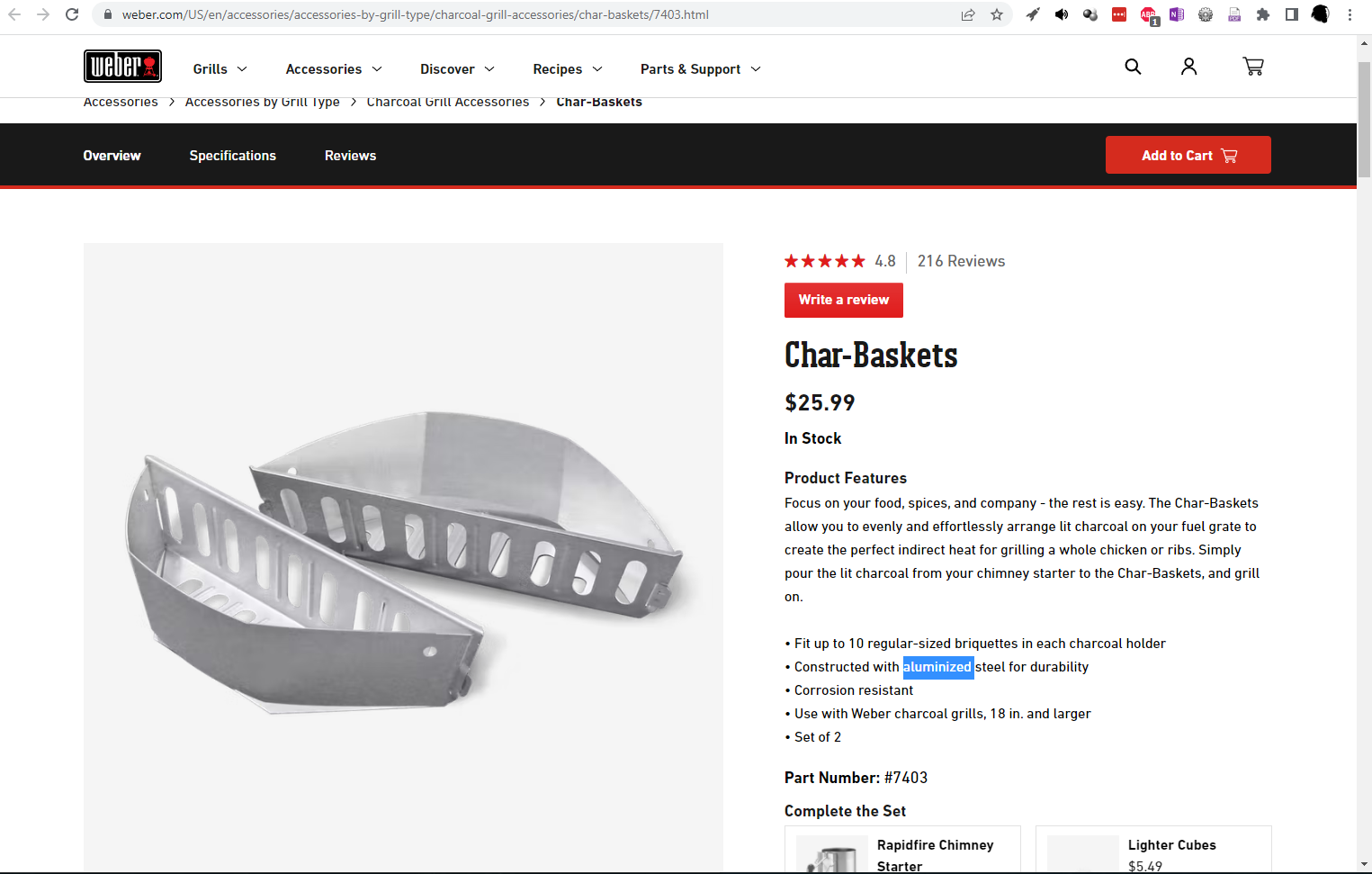Open the browser extensions puzzle icon
Image resolution: width=1372 pixels, height=874 pixels.
pos(1263,14)
